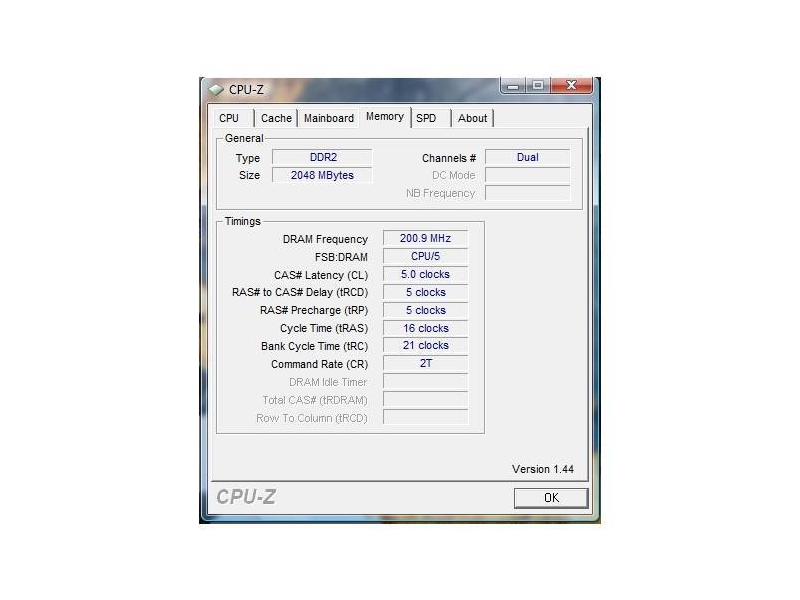This screenshot has height=600, width=800.
Task: Click the DRAM Idle Timer label
Action: click(328, 382)
